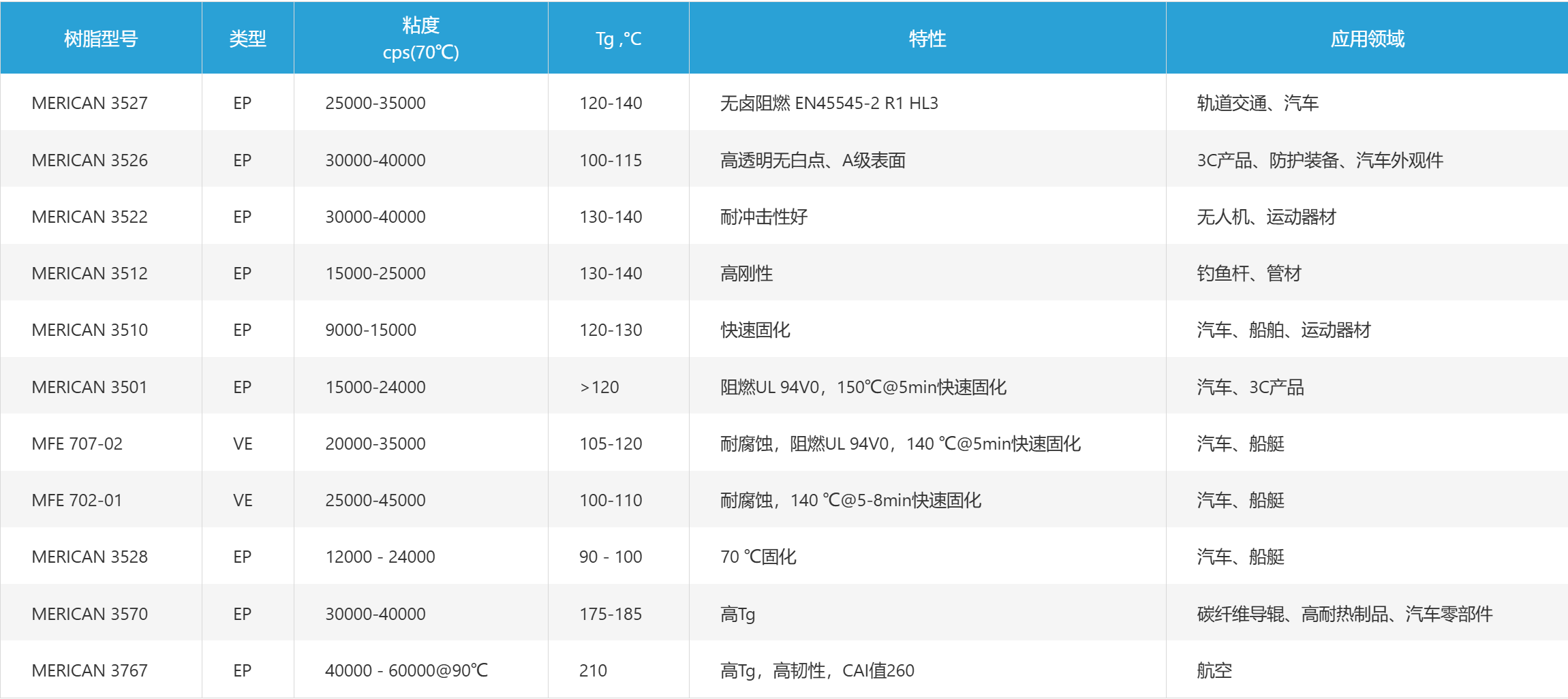Click the 9000-15000 viscosity value

(x=371, y=330)
